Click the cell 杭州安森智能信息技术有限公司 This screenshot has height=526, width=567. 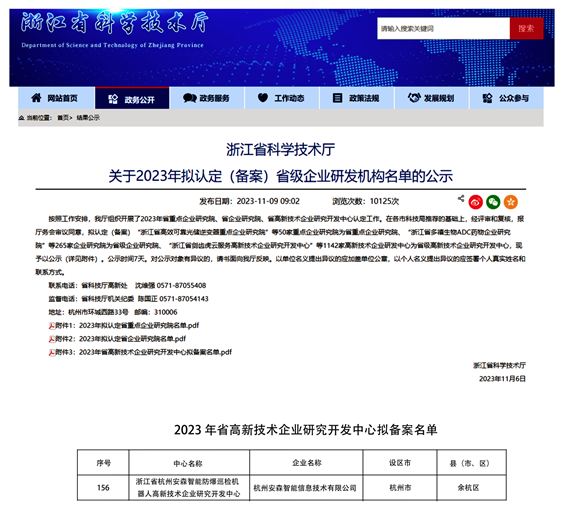306,488
